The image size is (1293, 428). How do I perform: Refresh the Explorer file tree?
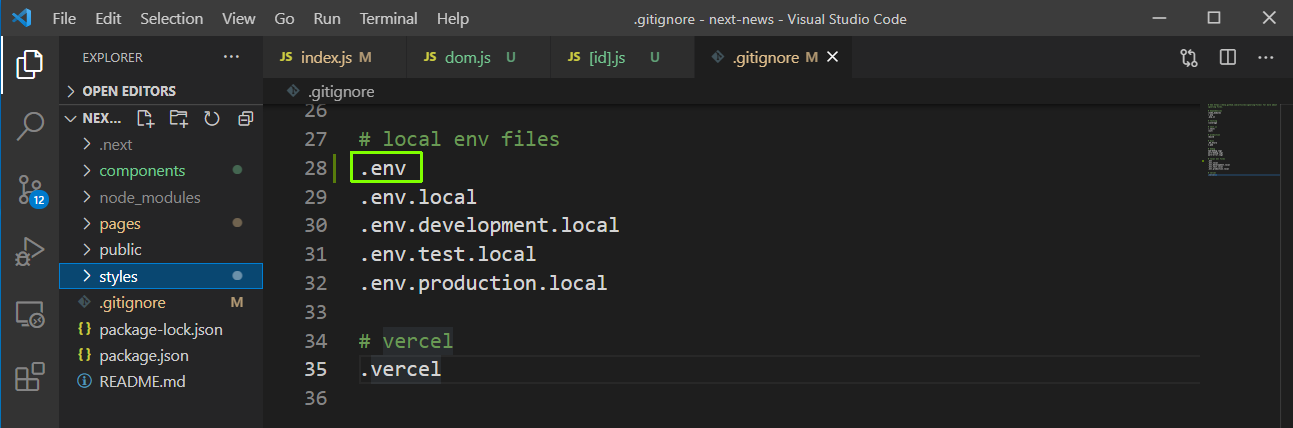click(x=212, y=119)
